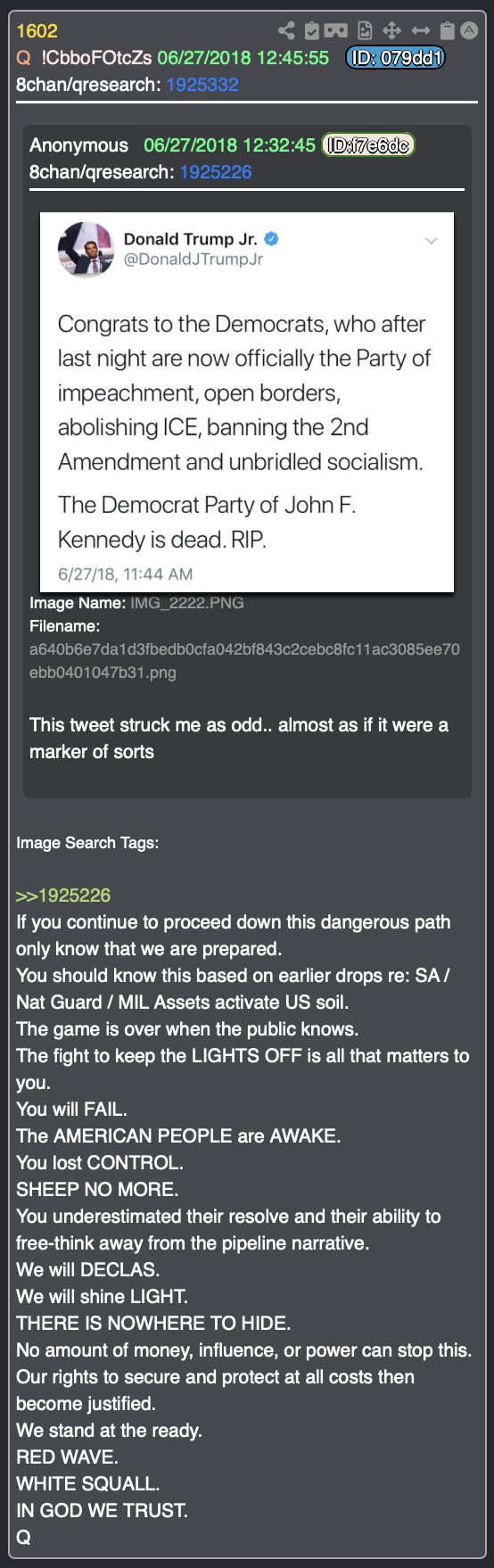Click the circled up-arrow icon
Image resolution: width=494 pixels, height=1568 pixels.
click(x=469, y=31)
